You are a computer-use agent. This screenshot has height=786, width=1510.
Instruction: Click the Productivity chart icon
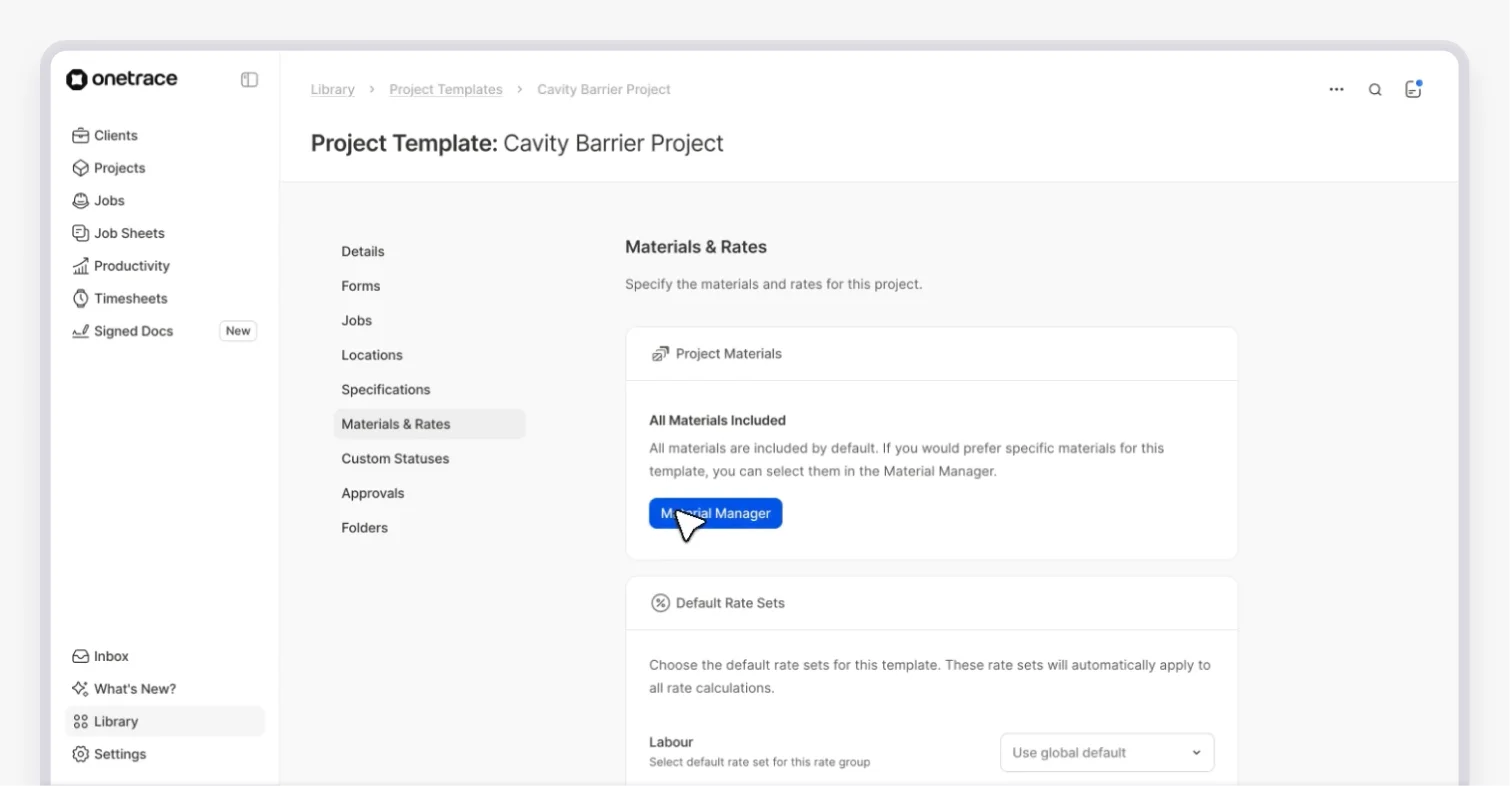81,266
